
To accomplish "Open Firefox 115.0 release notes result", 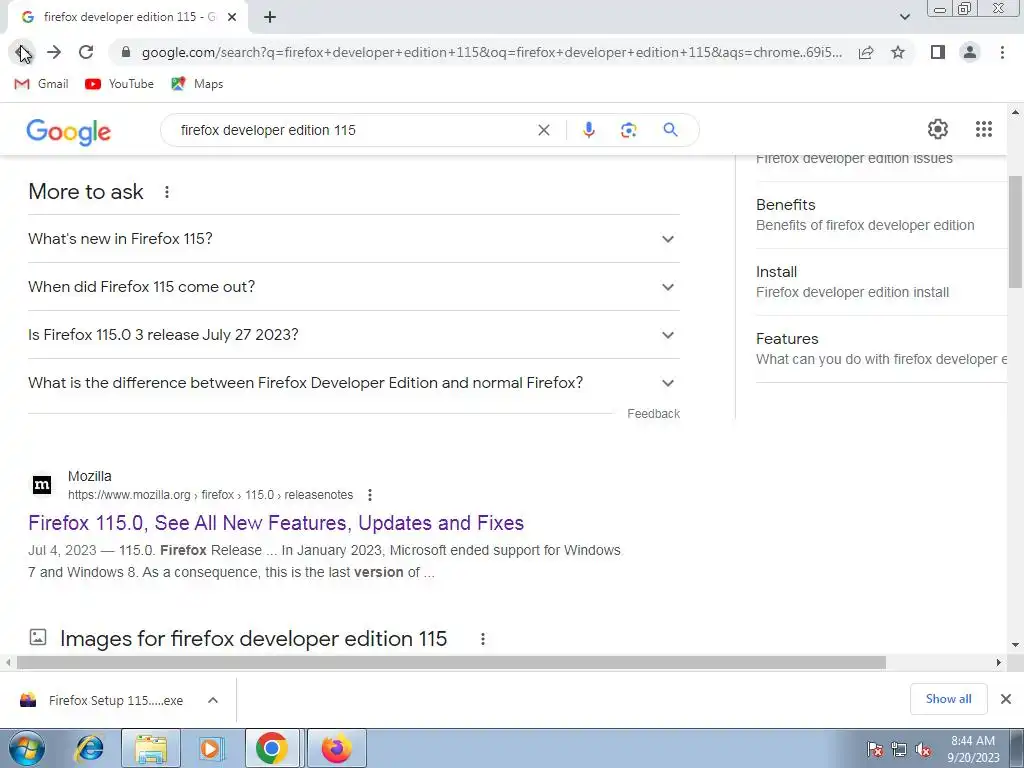I will tap(276, 523).
